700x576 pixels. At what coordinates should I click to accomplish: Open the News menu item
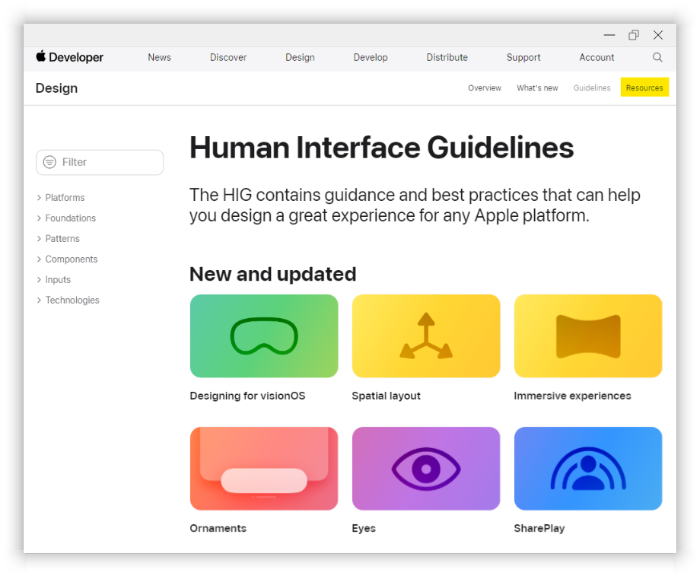[x=159, y=58]
